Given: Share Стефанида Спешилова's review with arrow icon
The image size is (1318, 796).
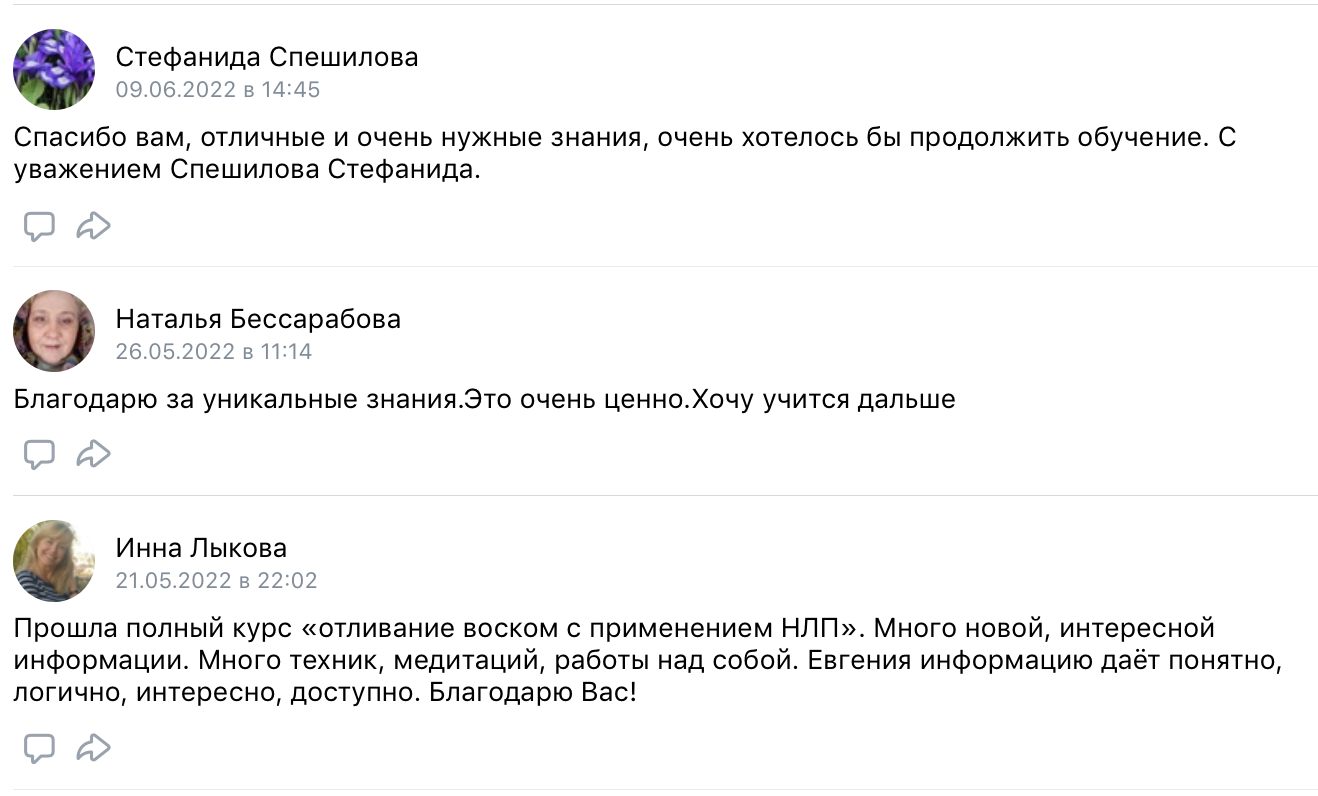Looking at the screenshot, I should (x=93, y=226).
